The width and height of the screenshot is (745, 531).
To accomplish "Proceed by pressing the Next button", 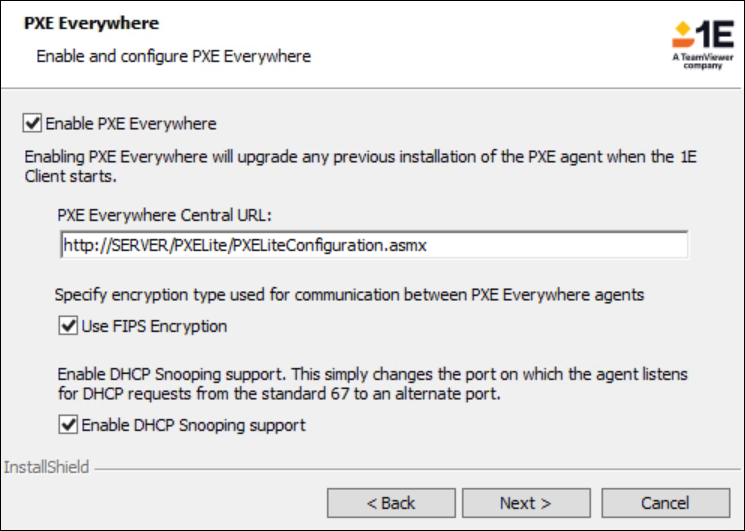I will [525, 502].
